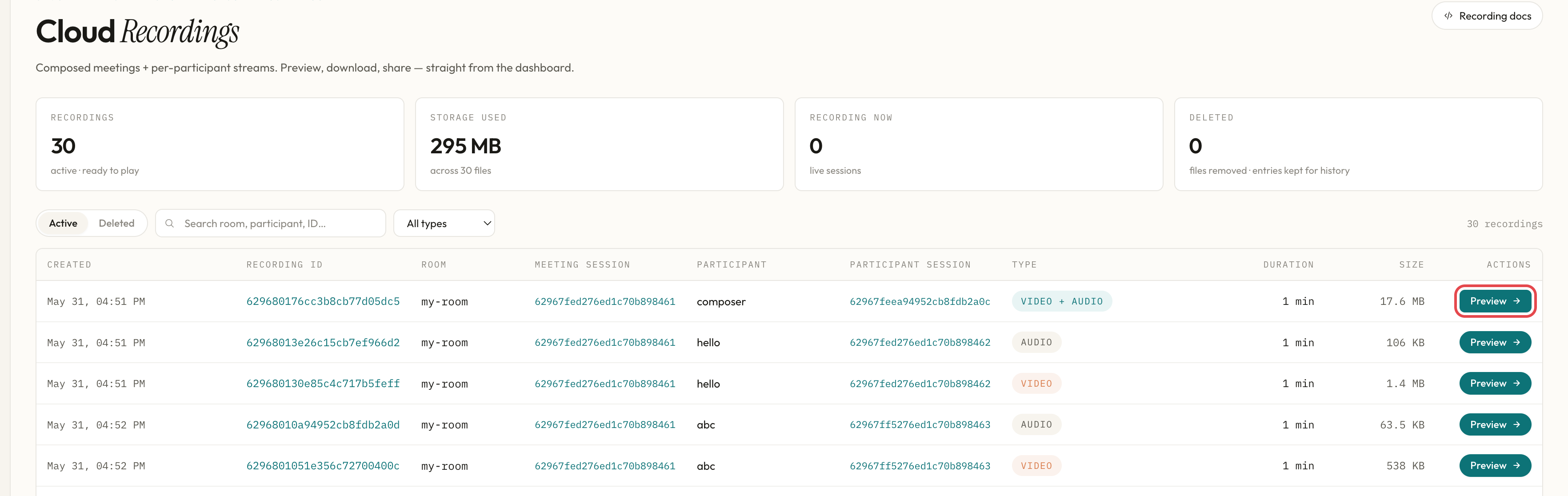This screenshot has height=496, width=1568.
Task: Switch to the Deleted tab
Action: pyautogui.click(x=116, y=224)
